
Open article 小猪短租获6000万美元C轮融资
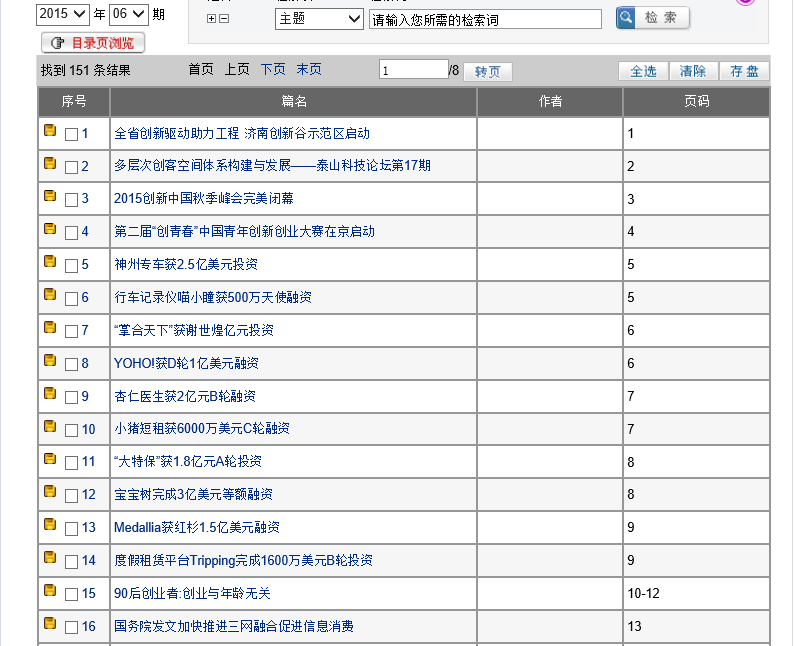(x=202, y=429)
